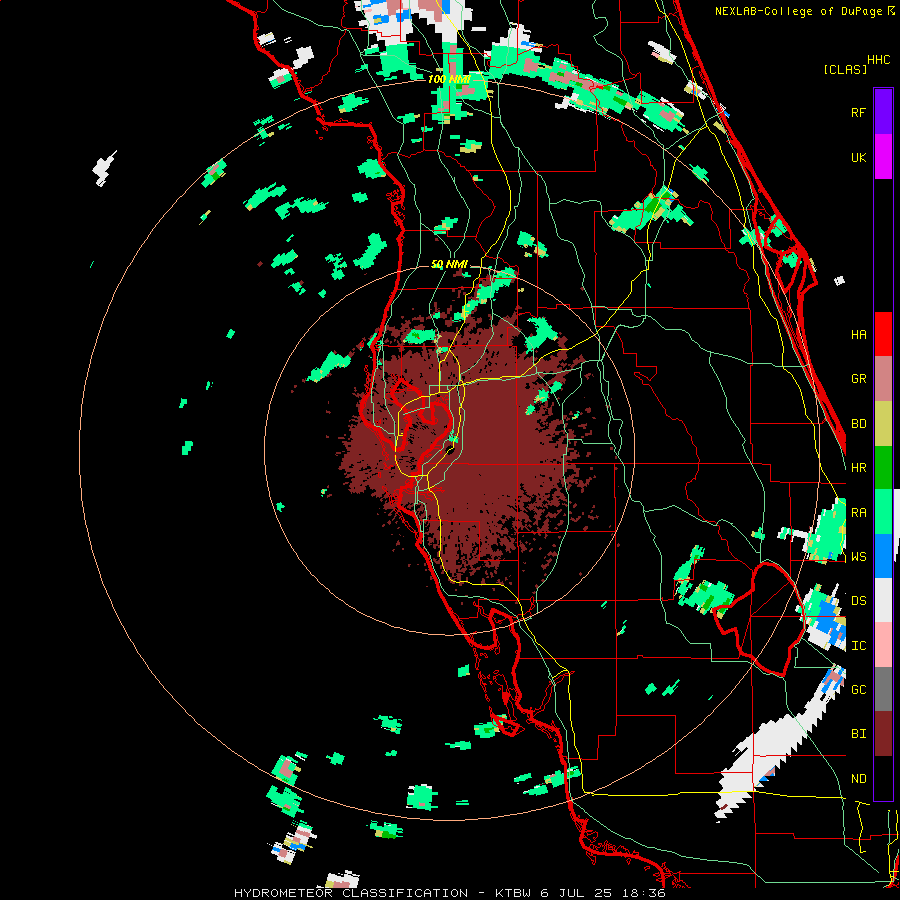Click the ND black legend swatch

click(883, 778)
